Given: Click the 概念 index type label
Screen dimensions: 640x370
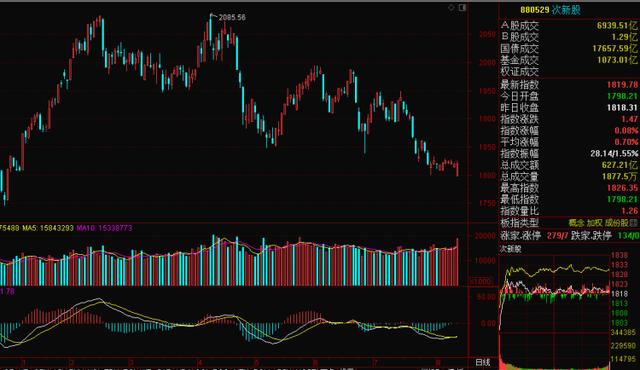Looking at the screenshot, I should click(576, 223).
